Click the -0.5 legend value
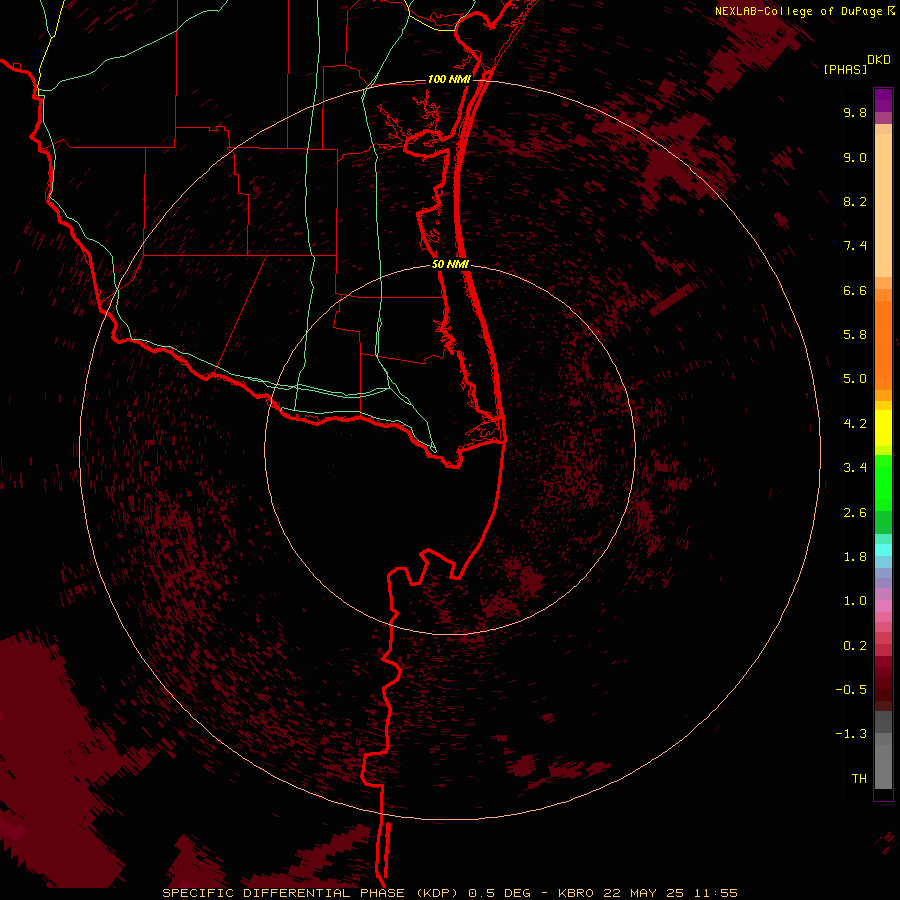This screenshot has width=900, height=900. [851, 690]
